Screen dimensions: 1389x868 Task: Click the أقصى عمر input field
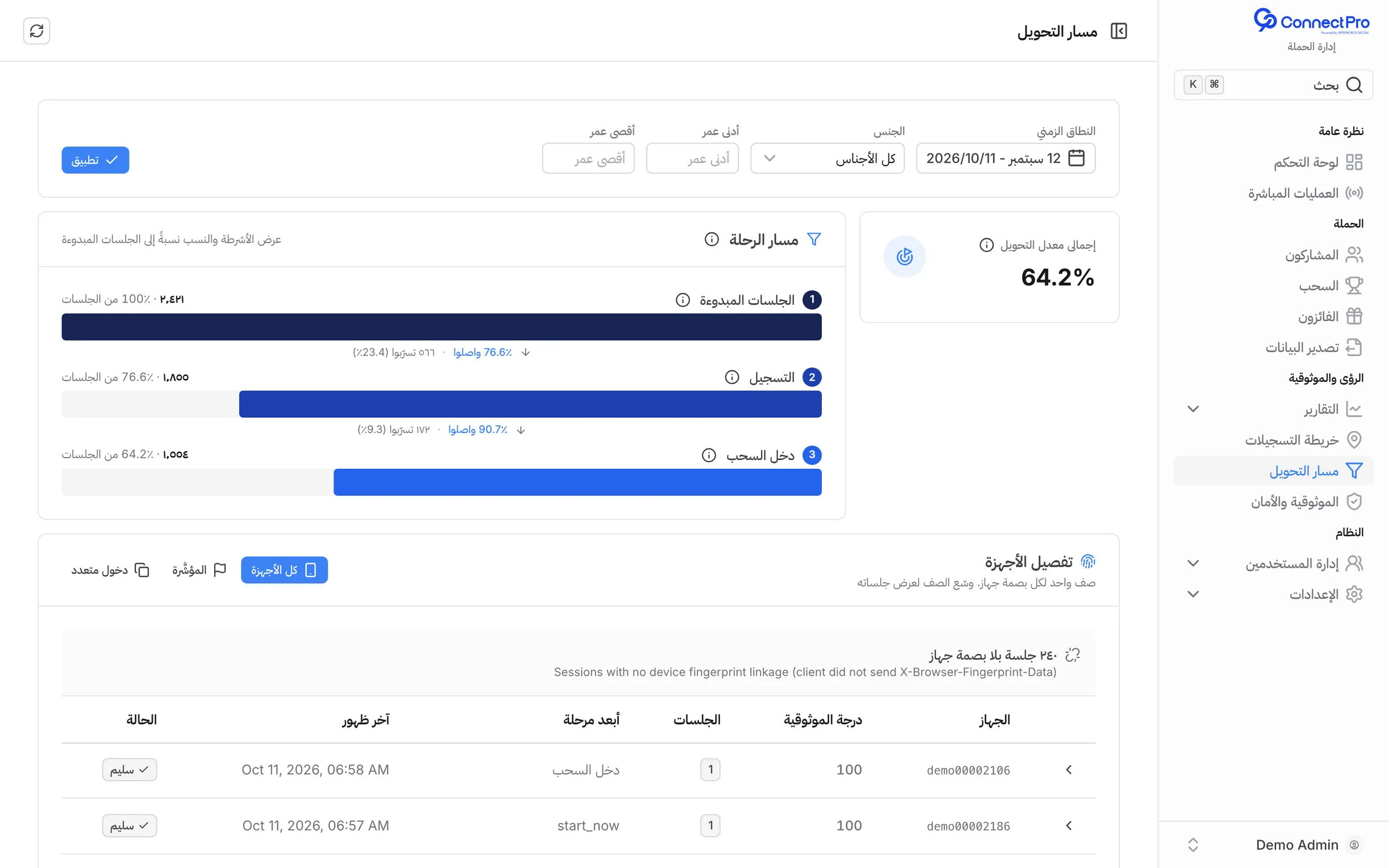click(x=588, y=158)
